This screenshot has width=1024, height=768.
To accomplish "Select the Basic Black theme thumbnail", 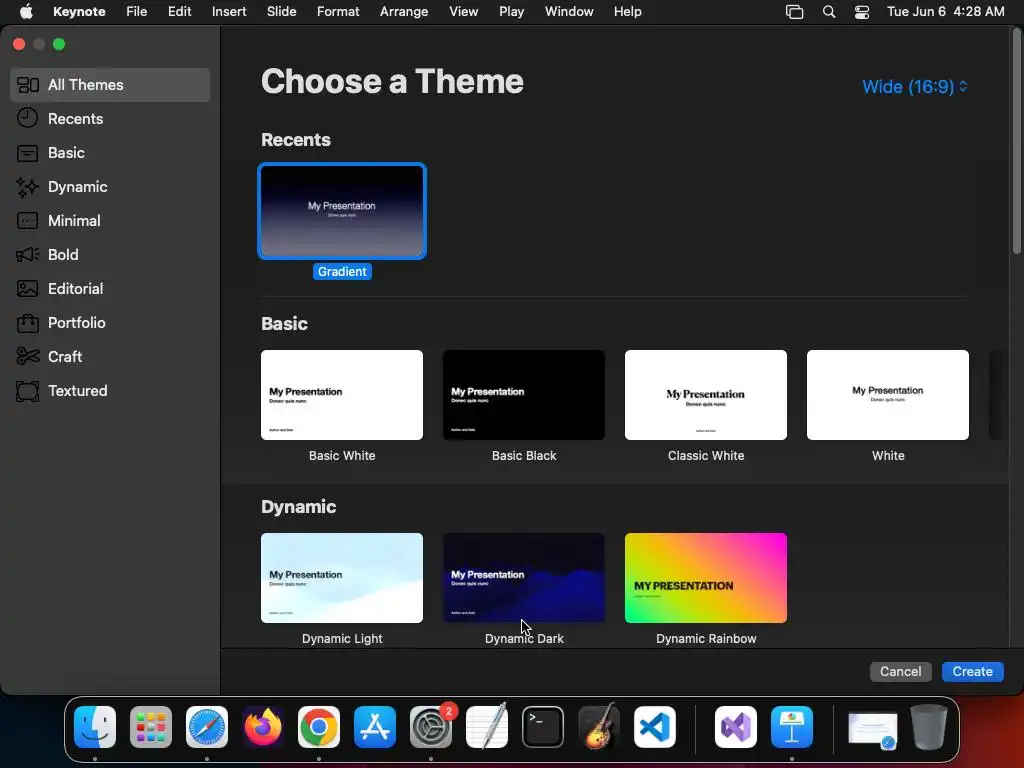I will 524,395.
